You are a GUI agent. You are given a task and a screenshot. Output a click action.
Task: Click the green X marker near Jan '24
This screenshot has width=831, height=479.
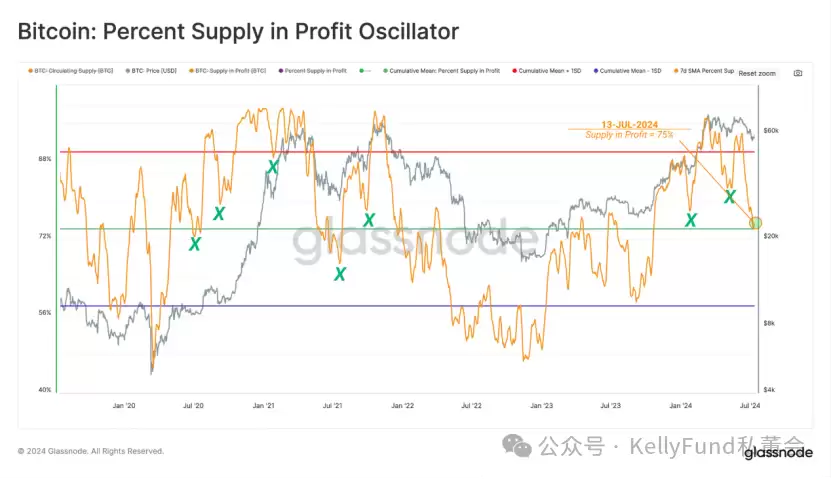pos(690,219)
